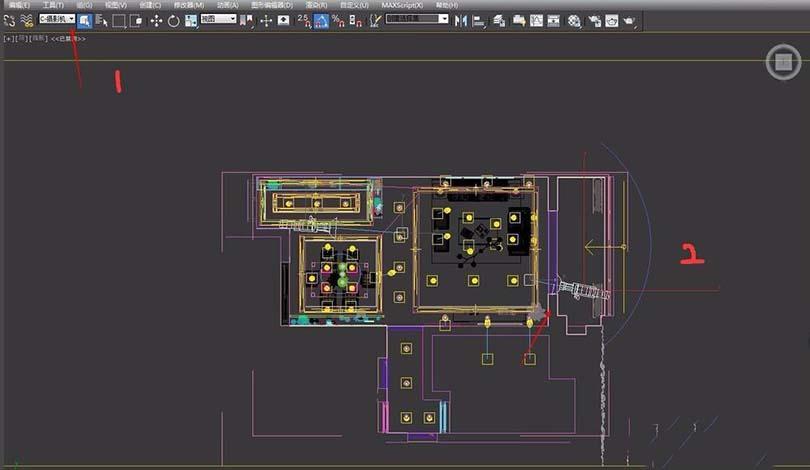Open the Material Editor
This screenshot has width=810, height=470.
tap(574, 21)
